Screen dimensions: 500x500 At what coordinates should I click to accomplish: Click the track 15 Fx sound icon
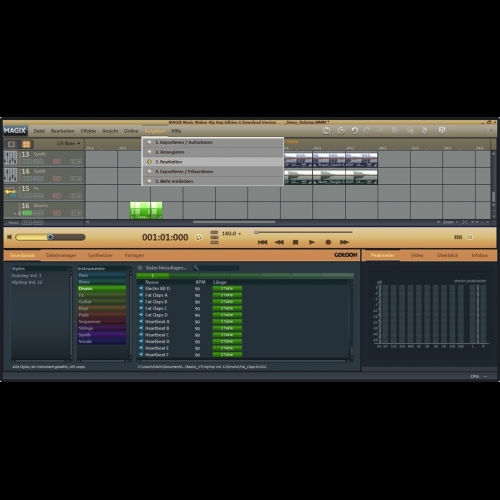click(10, 192)
